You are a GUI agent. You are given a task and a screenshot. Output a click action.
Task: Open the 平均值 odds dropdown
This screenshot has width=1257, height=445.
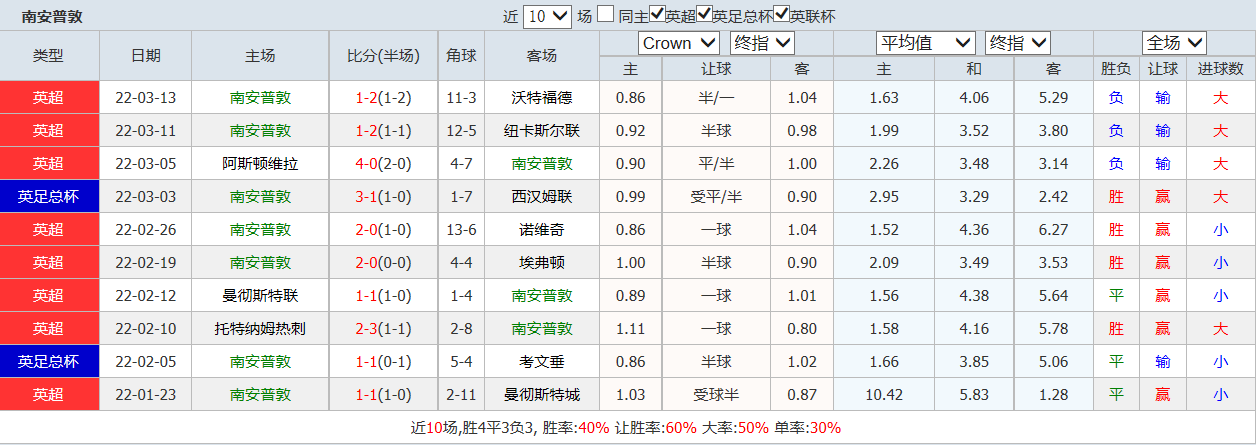click(924, 43)
